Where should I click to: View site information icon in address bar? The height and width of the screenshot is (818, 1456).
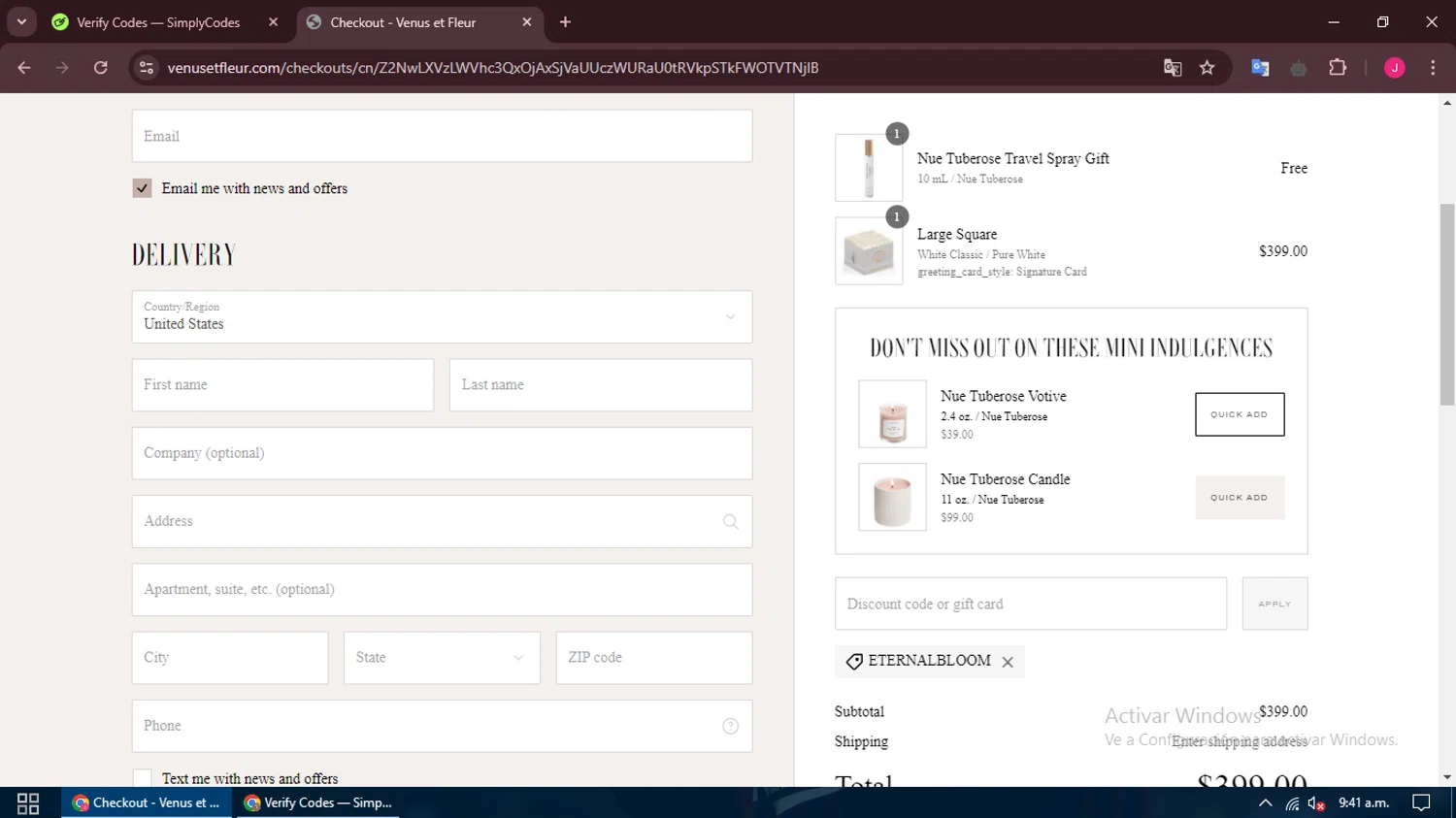coord(147,68)
